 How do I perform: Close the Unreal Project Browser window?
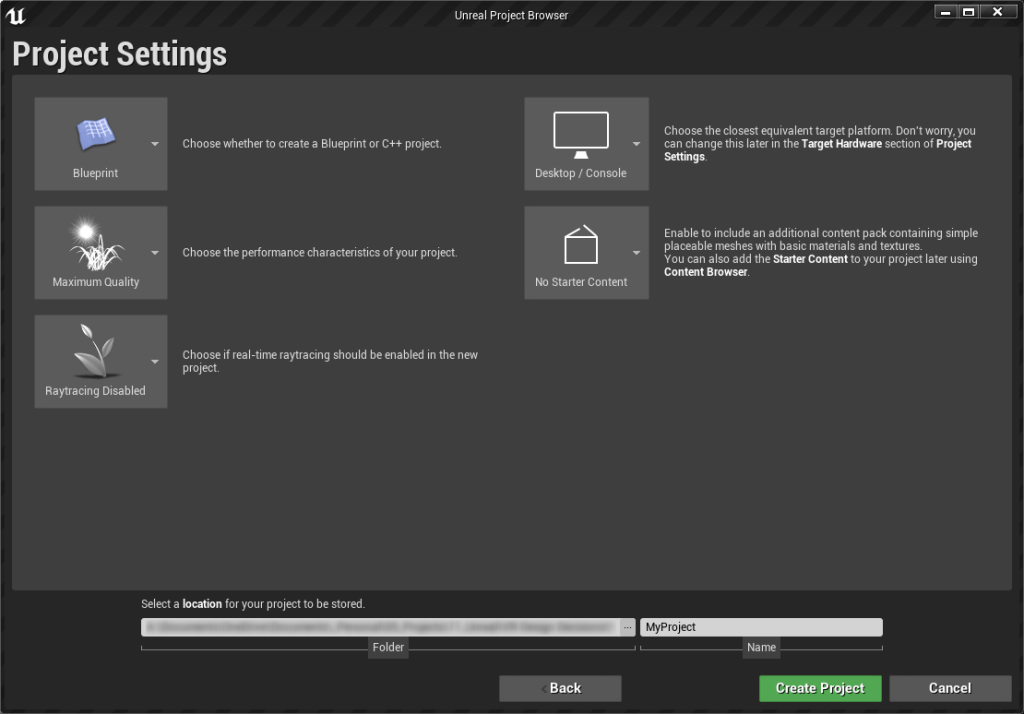click(997, 12)
